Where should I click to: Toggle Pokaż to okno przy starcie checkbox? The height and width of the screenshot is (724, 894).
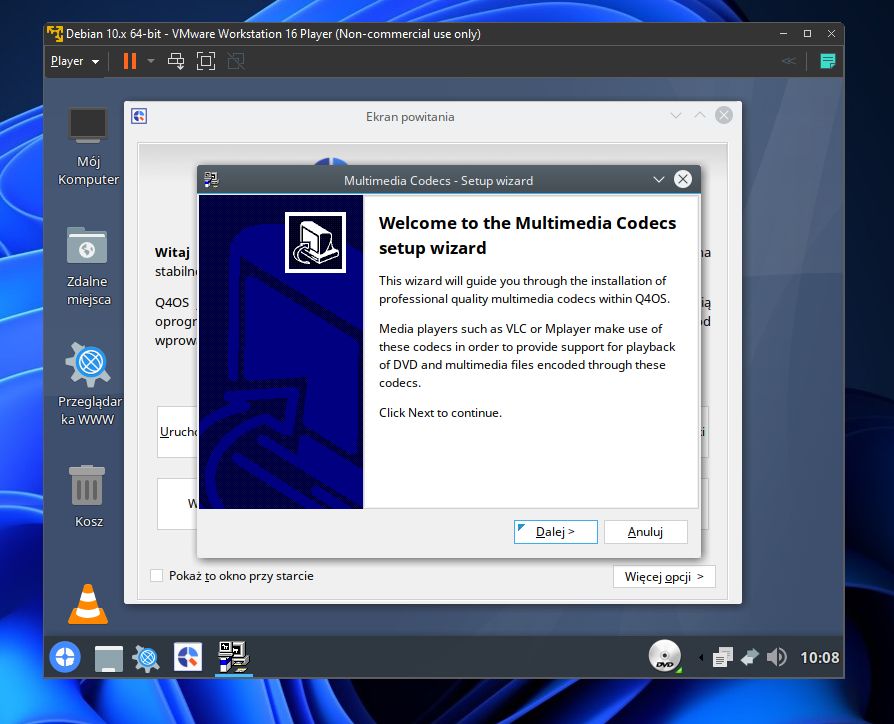[x=156, y=576]
